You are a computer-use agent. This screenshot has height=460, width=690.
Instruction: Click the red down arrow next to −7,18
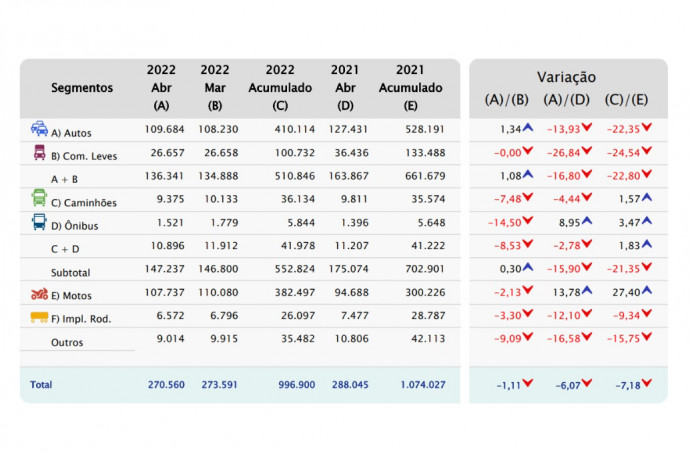(x=647, y=383)
